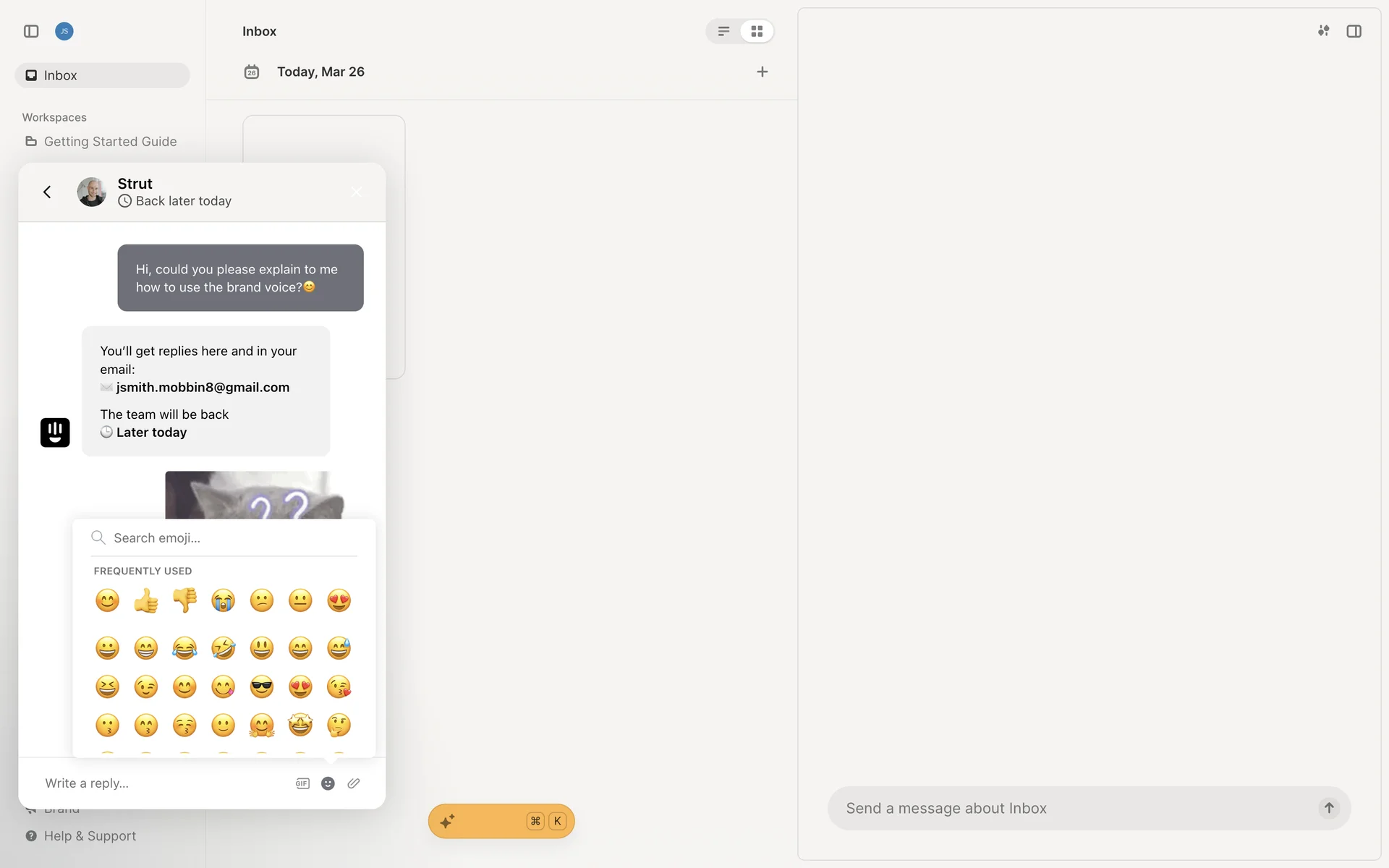Switch to list view layout
The height and width of the screenshot is (868, 1389).
[x=723, y=31]
